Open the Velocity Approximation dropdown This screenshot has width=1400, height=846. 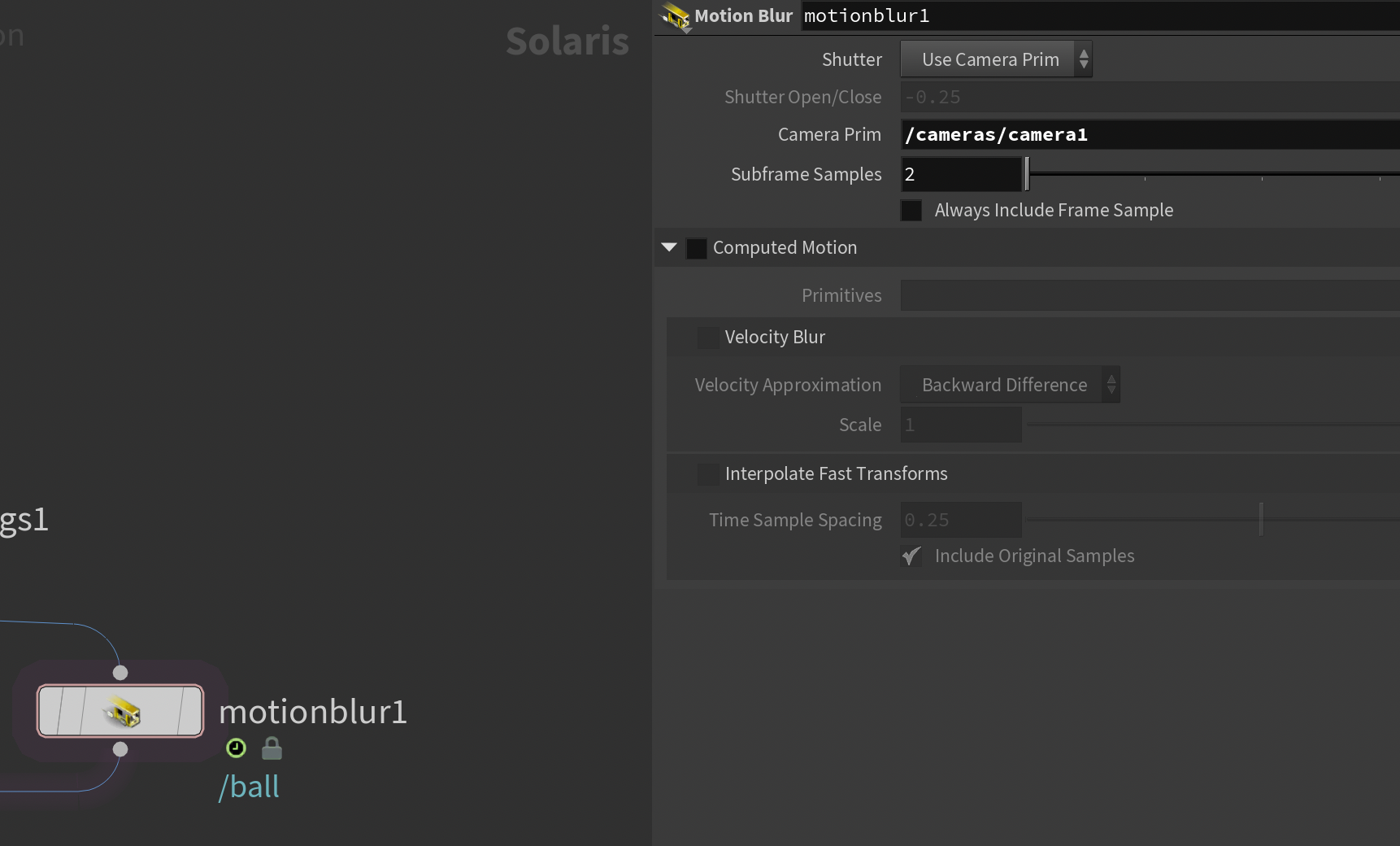1010,385
